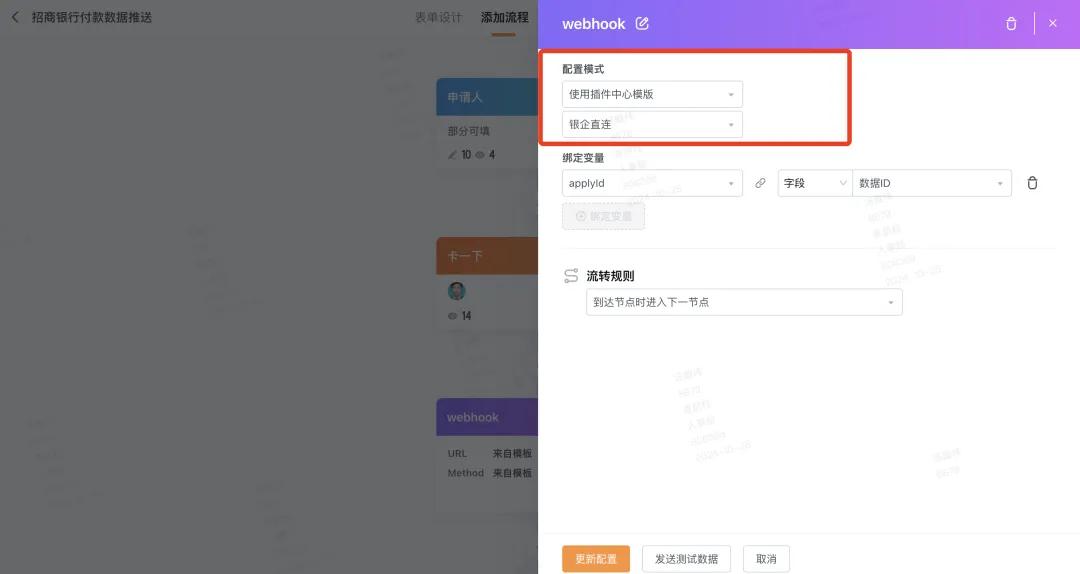Click the link icon between applyId and 字段

click(x=760, y=183)
